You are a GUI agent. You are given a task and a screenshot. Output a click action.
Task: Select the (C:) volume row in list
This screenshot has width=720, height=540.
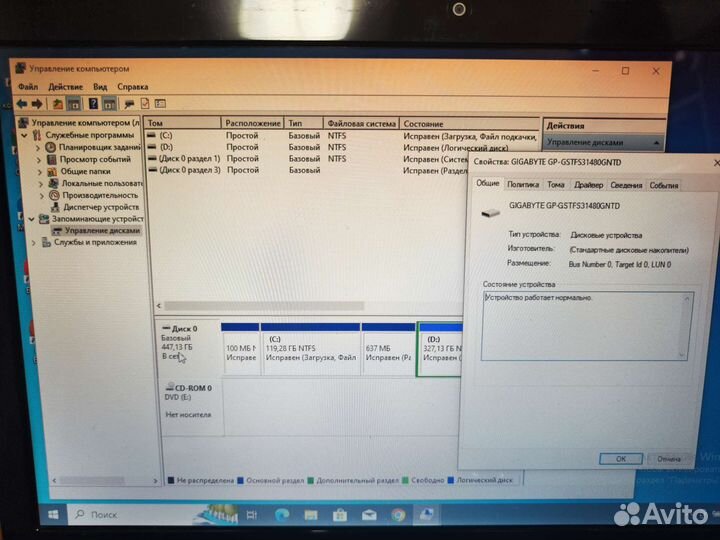342,135
